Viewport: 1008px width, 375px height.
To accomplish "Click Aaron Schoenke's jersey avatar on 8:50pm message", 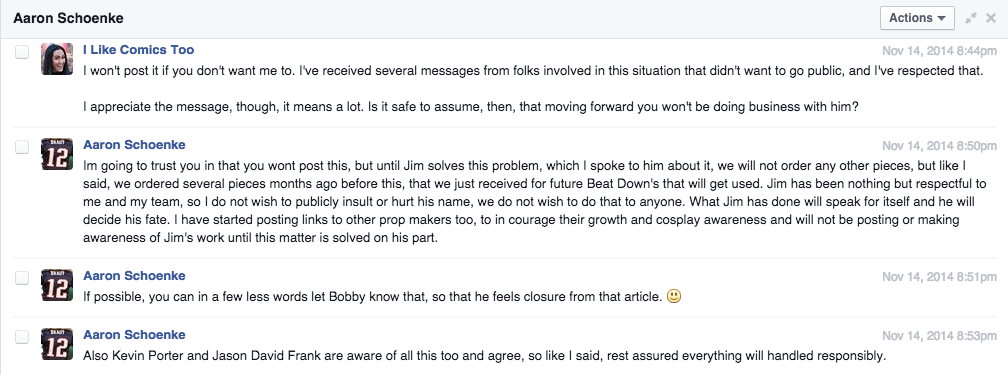I will coord(57,154).
